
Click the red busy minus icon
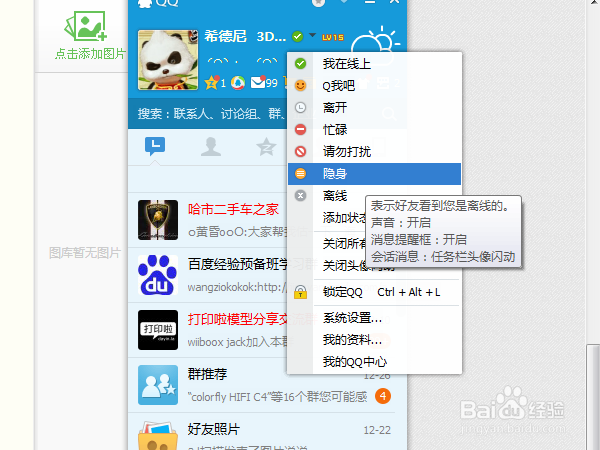[x=300, y=129]
